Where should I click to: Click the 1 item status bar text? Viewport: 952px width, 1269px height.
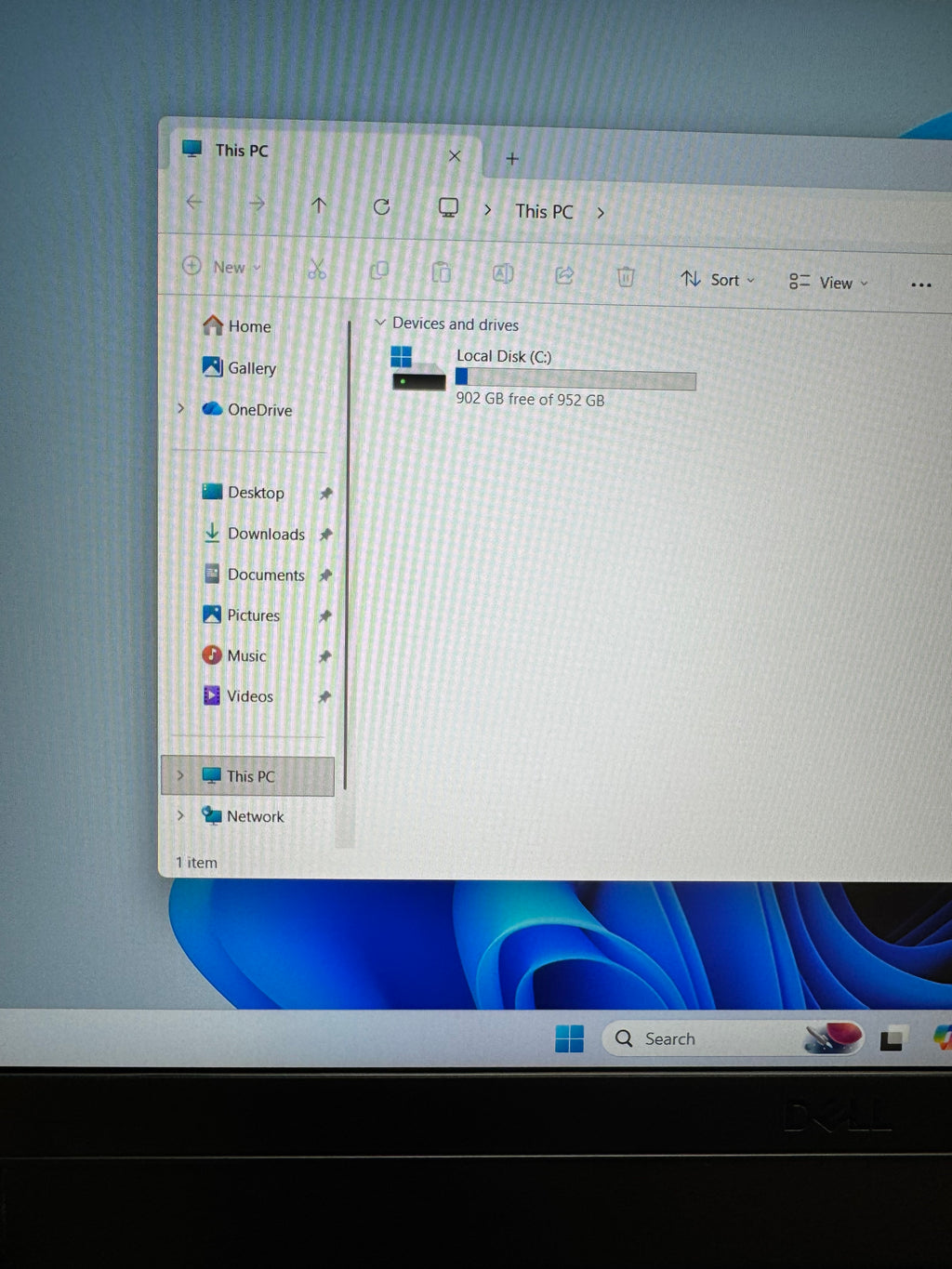pyautogui.click(x=196, y=862)
